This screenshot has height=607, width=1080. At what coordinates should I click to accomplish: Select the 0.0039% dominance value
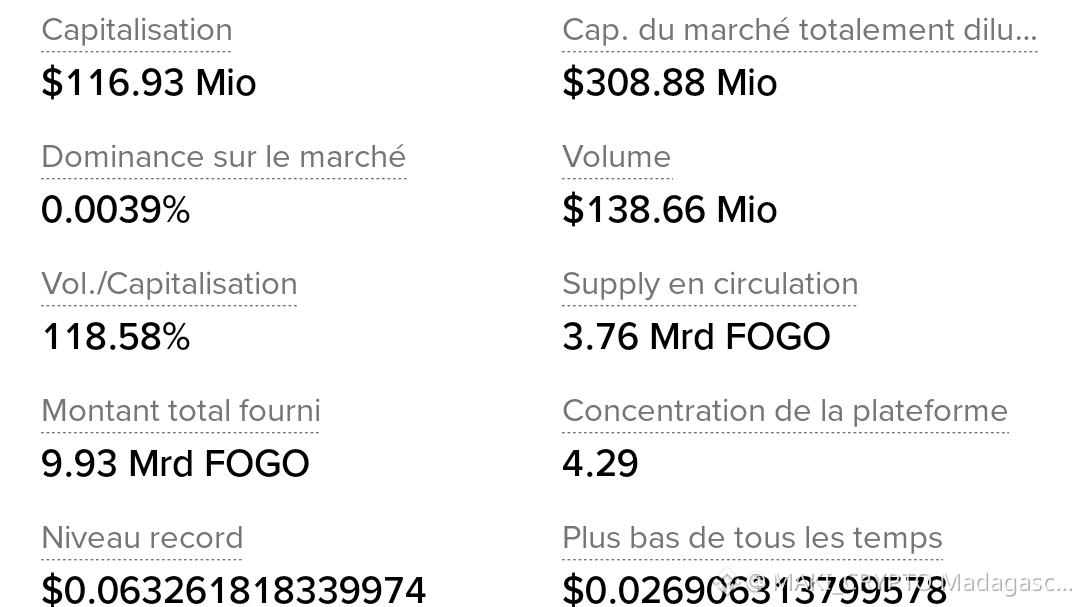coord(116,209)
